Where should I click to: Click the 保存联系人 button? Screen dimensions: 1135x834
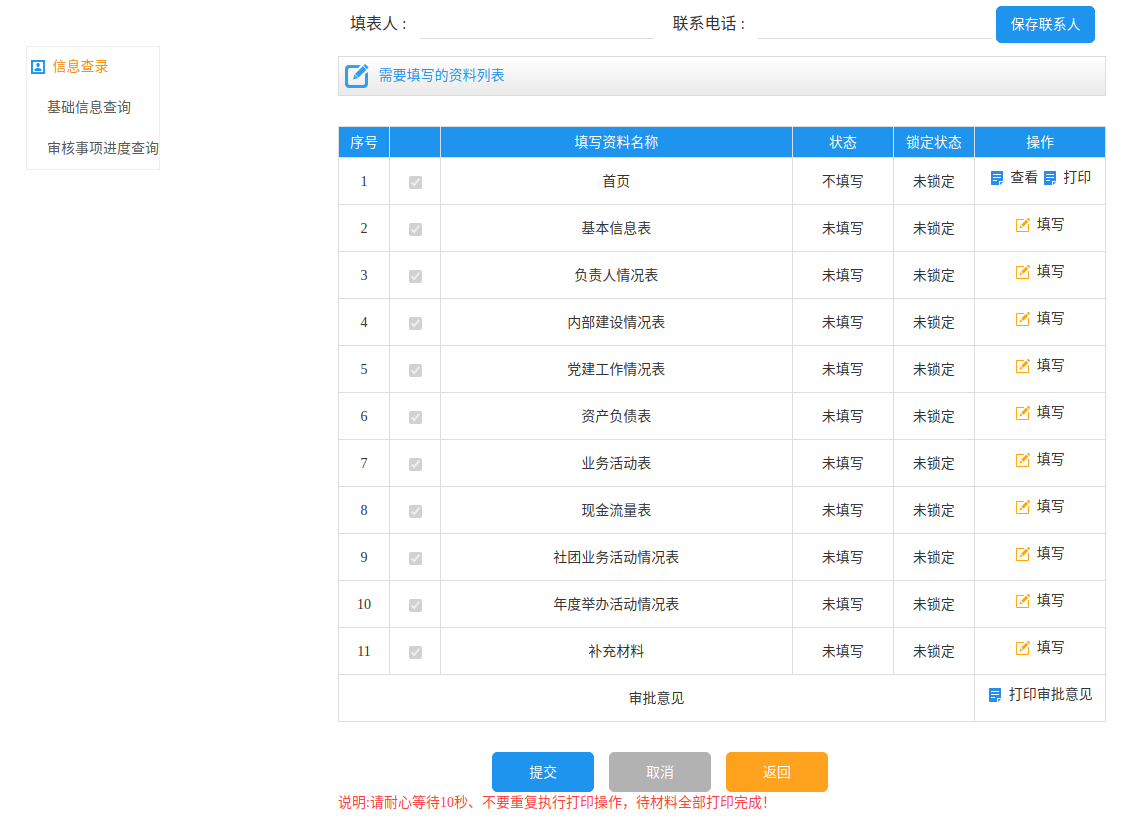pos(1045,25)
